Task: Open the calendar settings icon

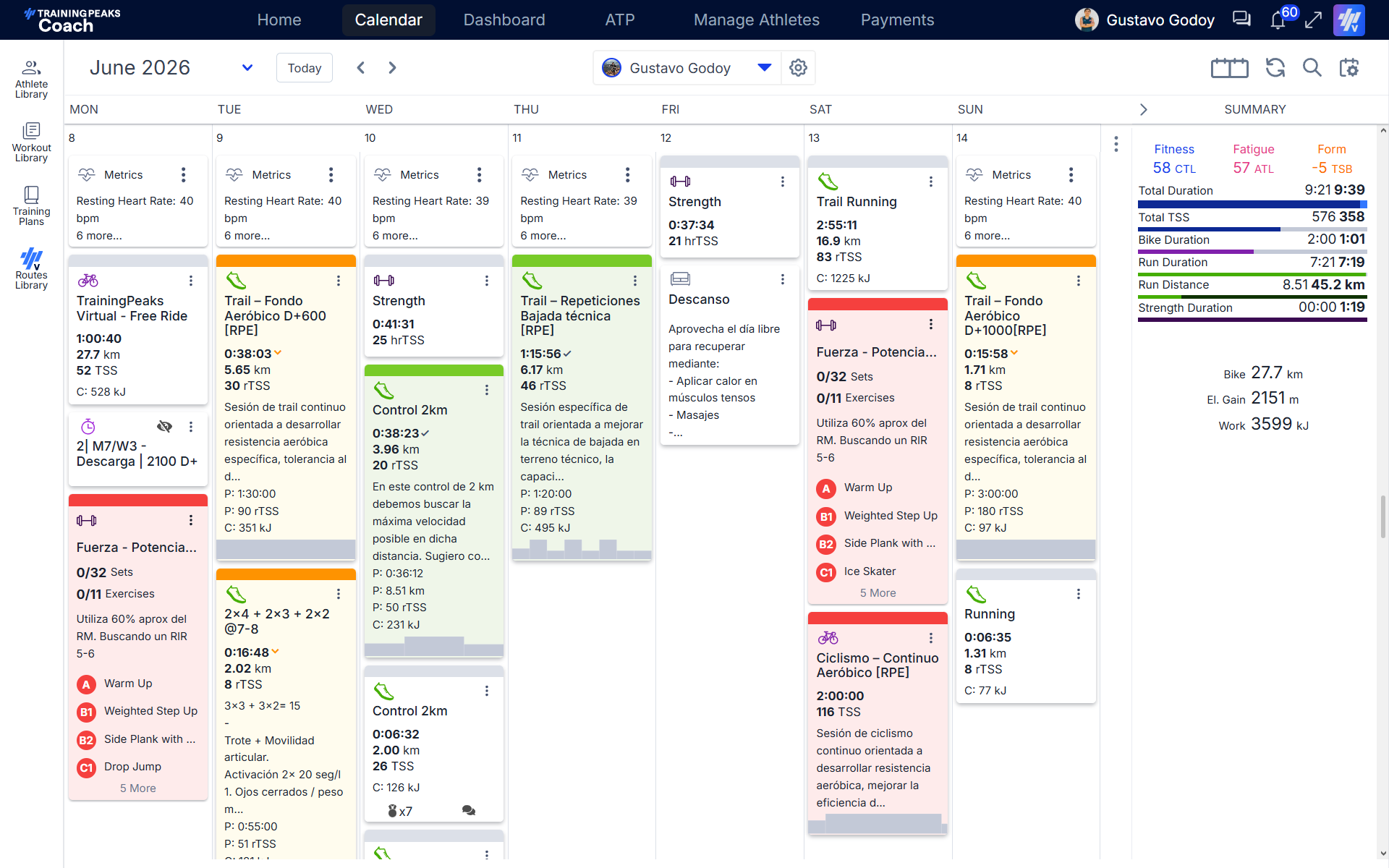Action: [x=1349, y=68]
